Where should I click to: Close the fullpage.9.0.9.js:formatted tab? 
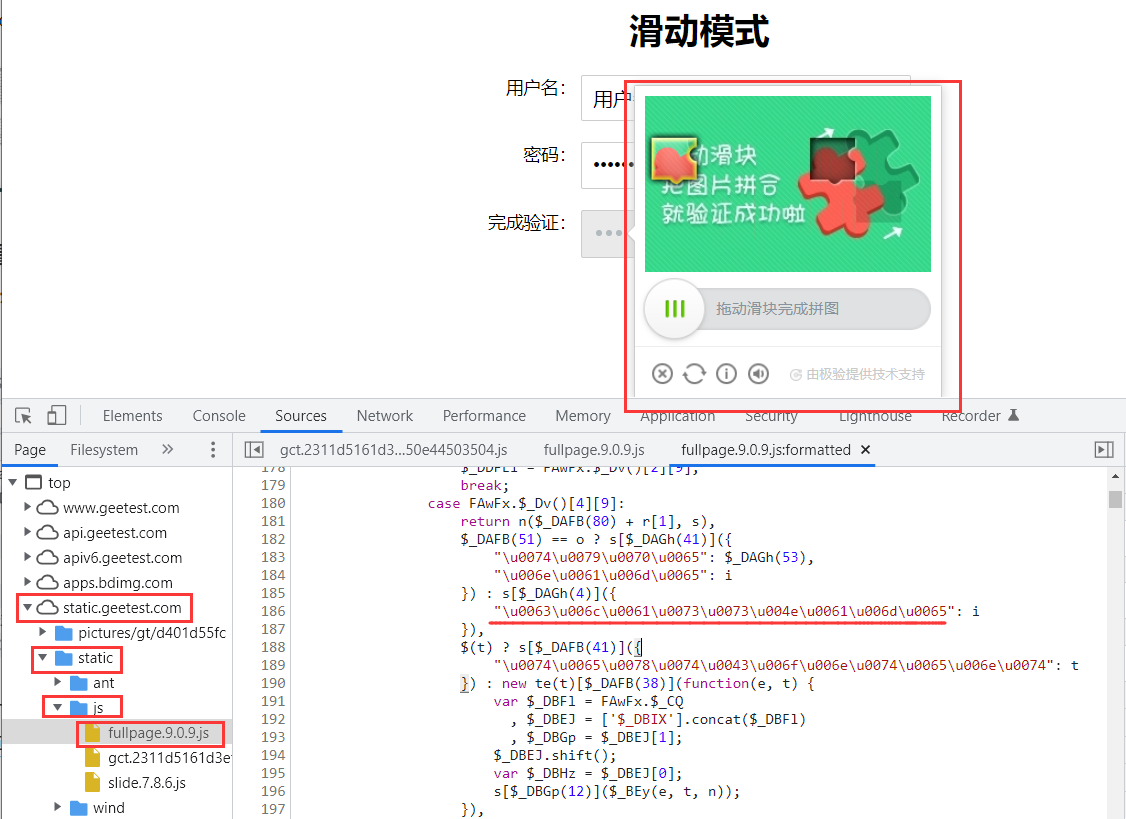tap(866, 450)
